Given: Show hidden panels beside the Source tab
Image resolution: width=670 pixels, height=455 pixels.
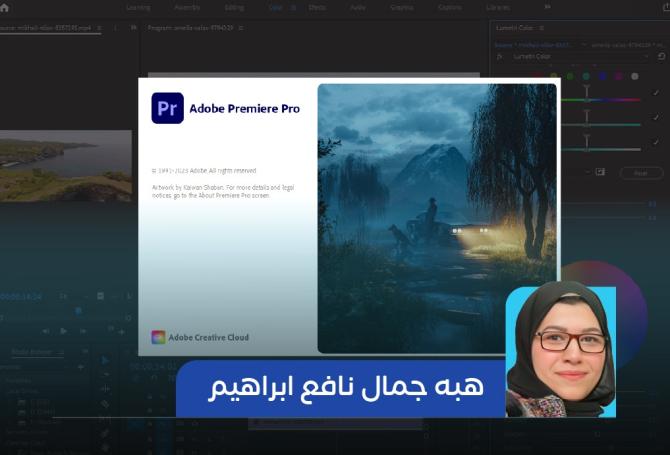Looking at the screenshot, I should click(133, 28).
